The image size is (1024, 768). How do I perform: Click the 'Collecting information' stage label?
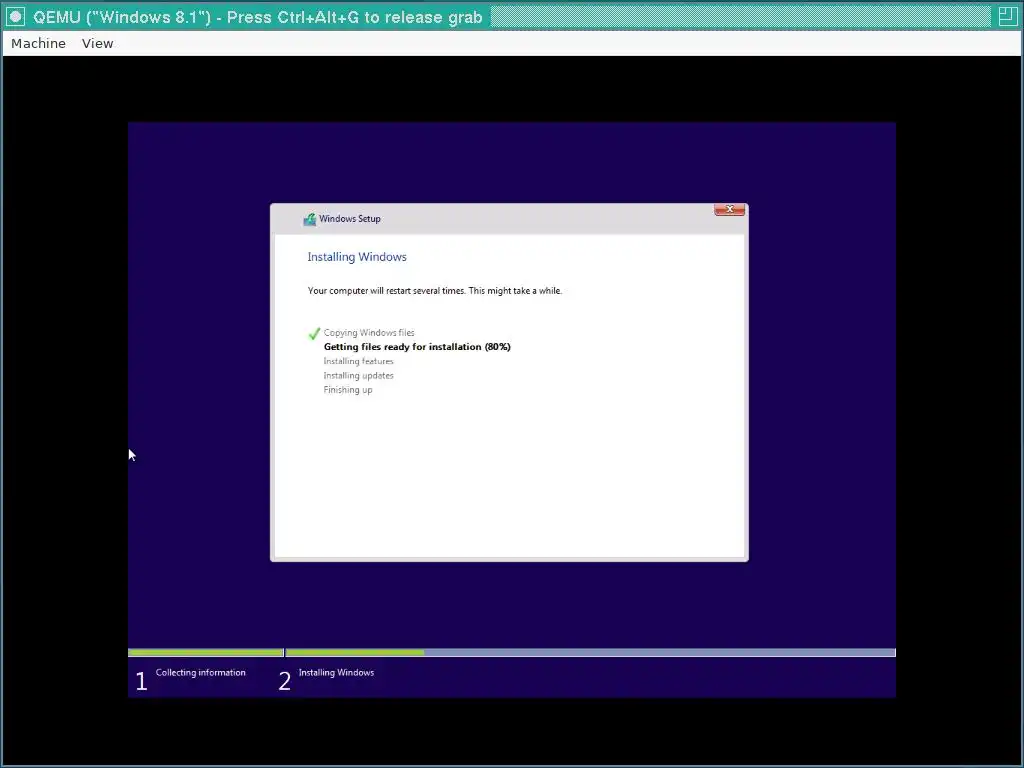click(x=200, y=673)
